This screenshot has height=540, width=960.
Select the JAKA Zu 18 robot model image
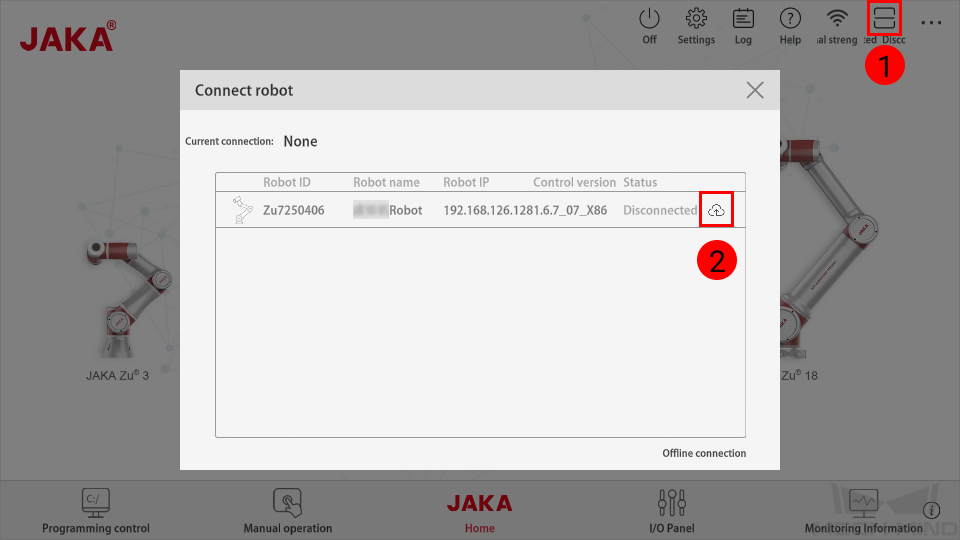click(830, 248)
